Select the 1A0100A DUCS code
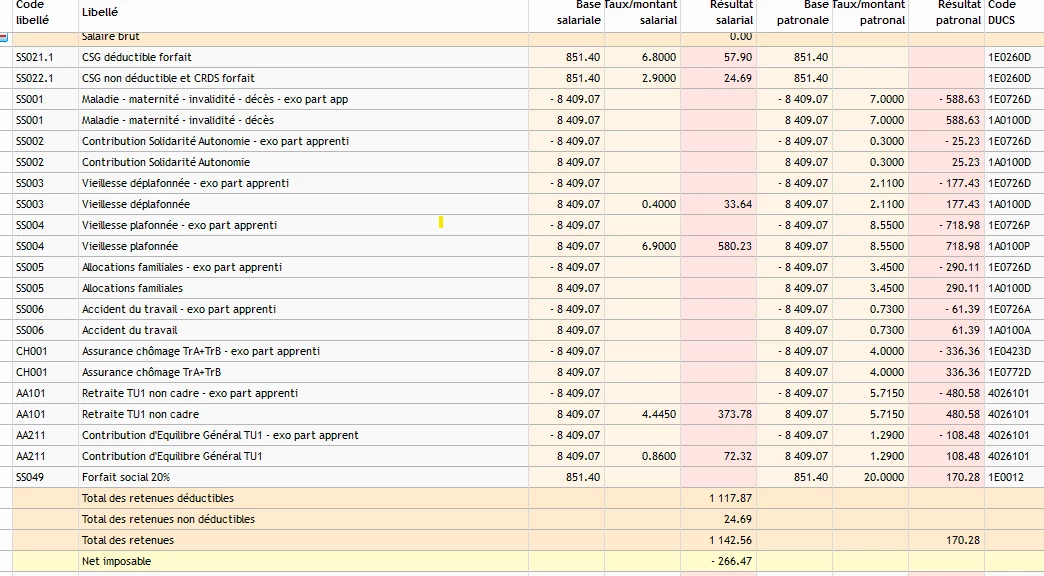 1009,330
